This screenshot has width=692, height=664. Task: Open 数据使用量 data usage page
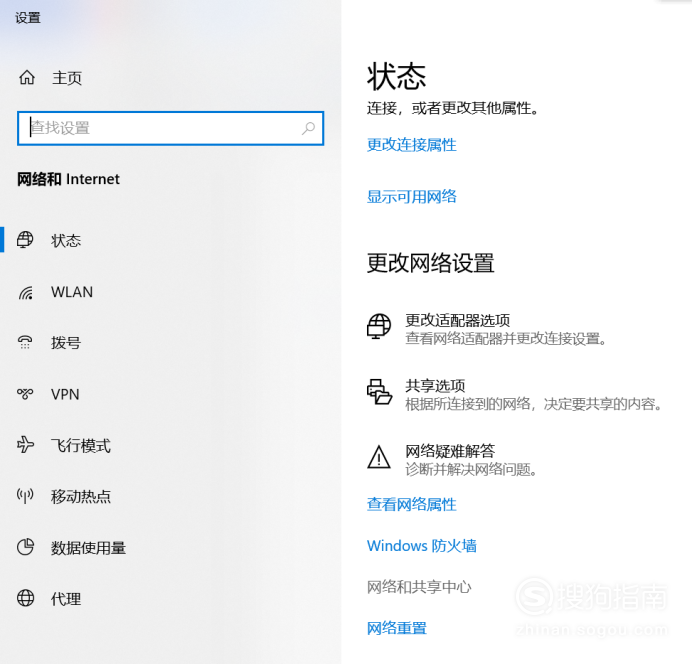(89, 548)
